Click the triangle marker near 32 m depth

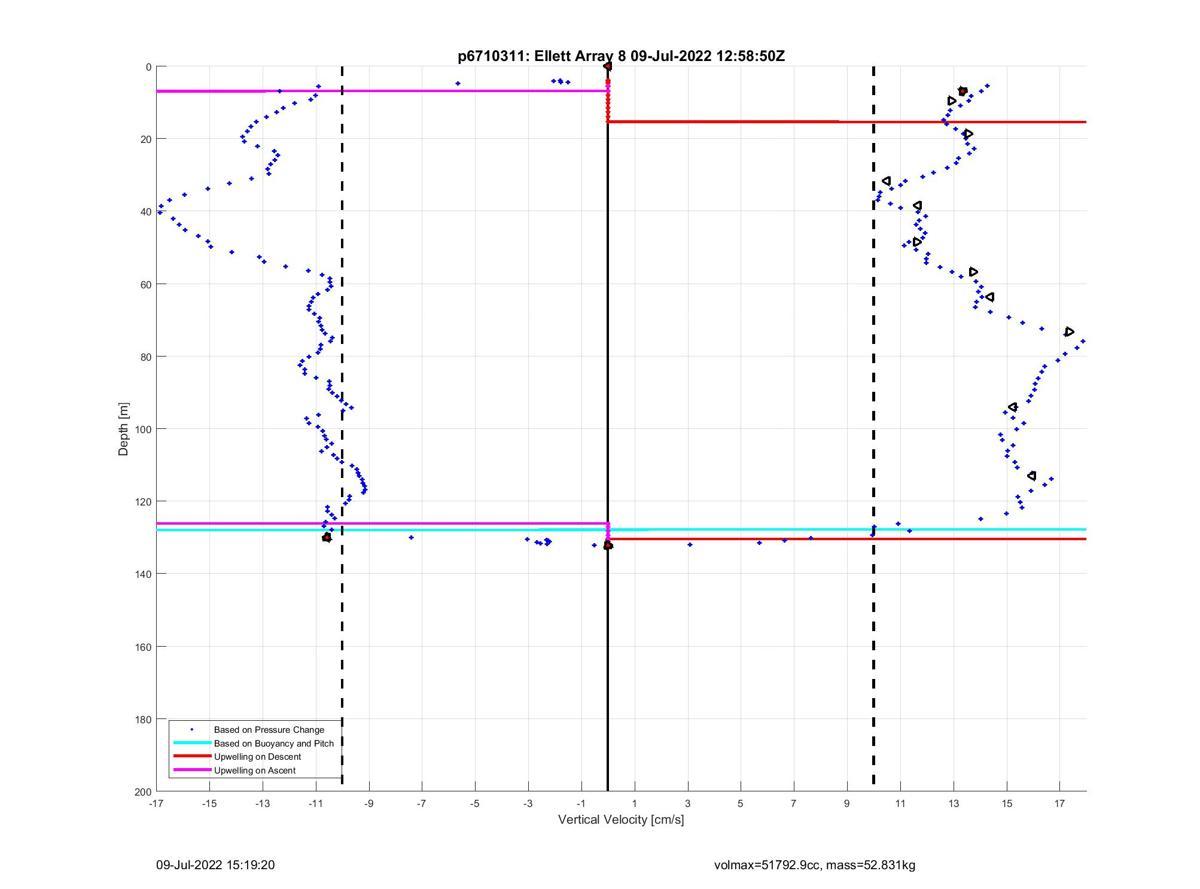tap(886, 182)
